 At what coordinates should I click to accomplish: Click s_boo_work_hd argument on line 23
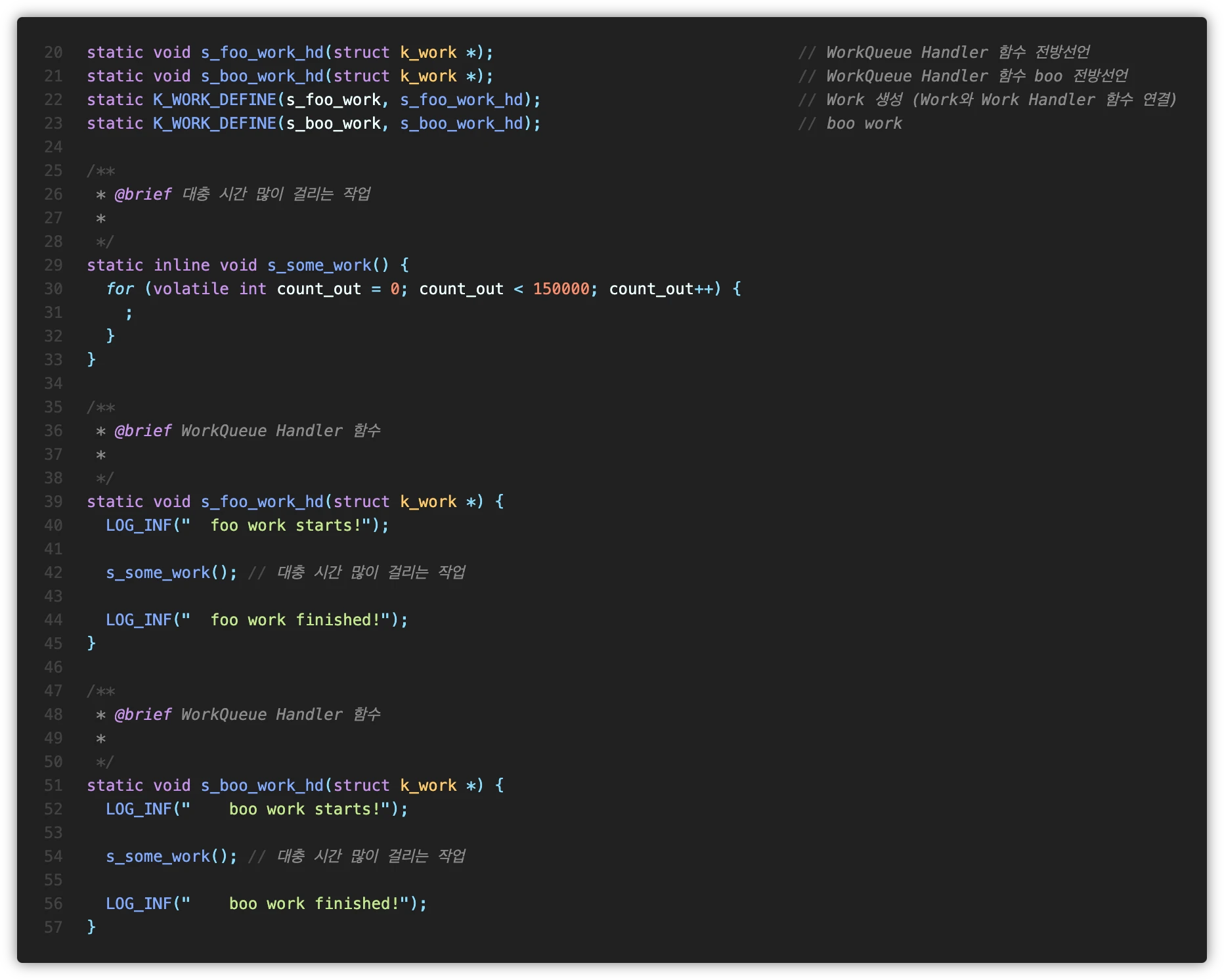point(462,123)
